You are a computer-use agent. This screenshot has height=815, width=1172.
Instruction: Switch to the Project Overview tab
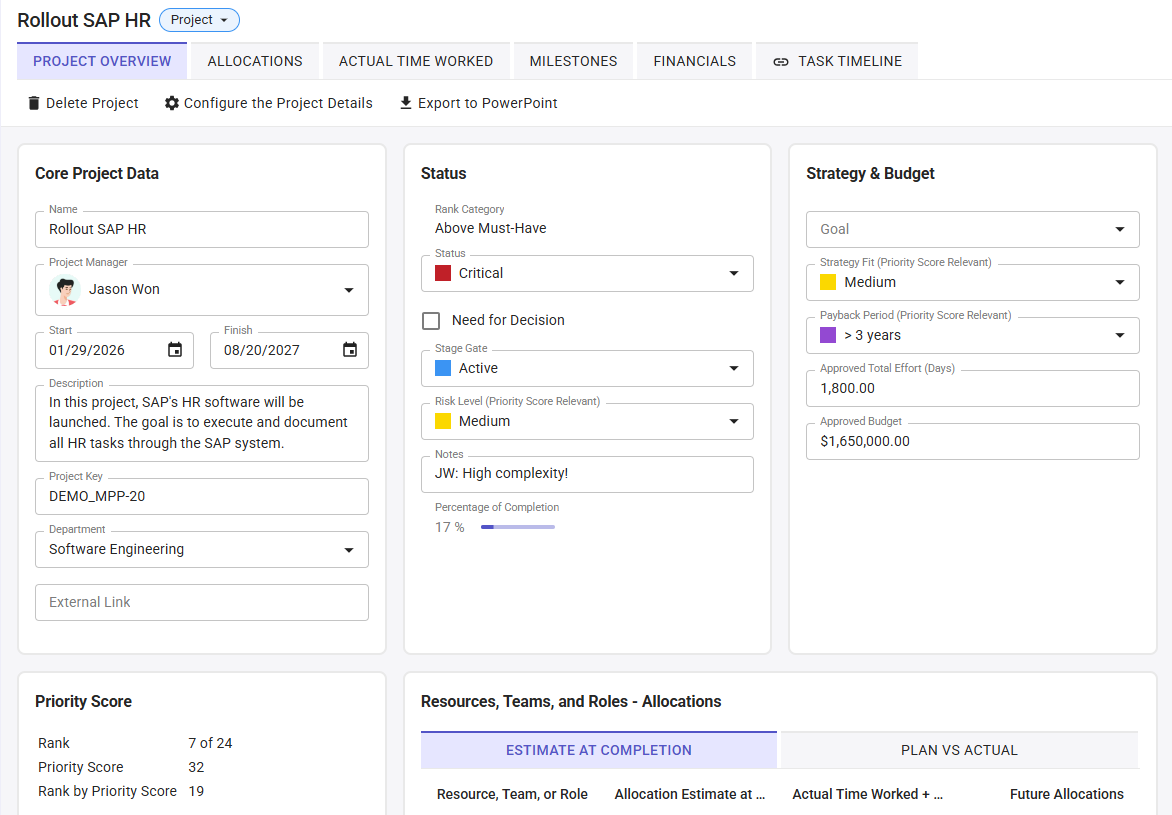102,61
